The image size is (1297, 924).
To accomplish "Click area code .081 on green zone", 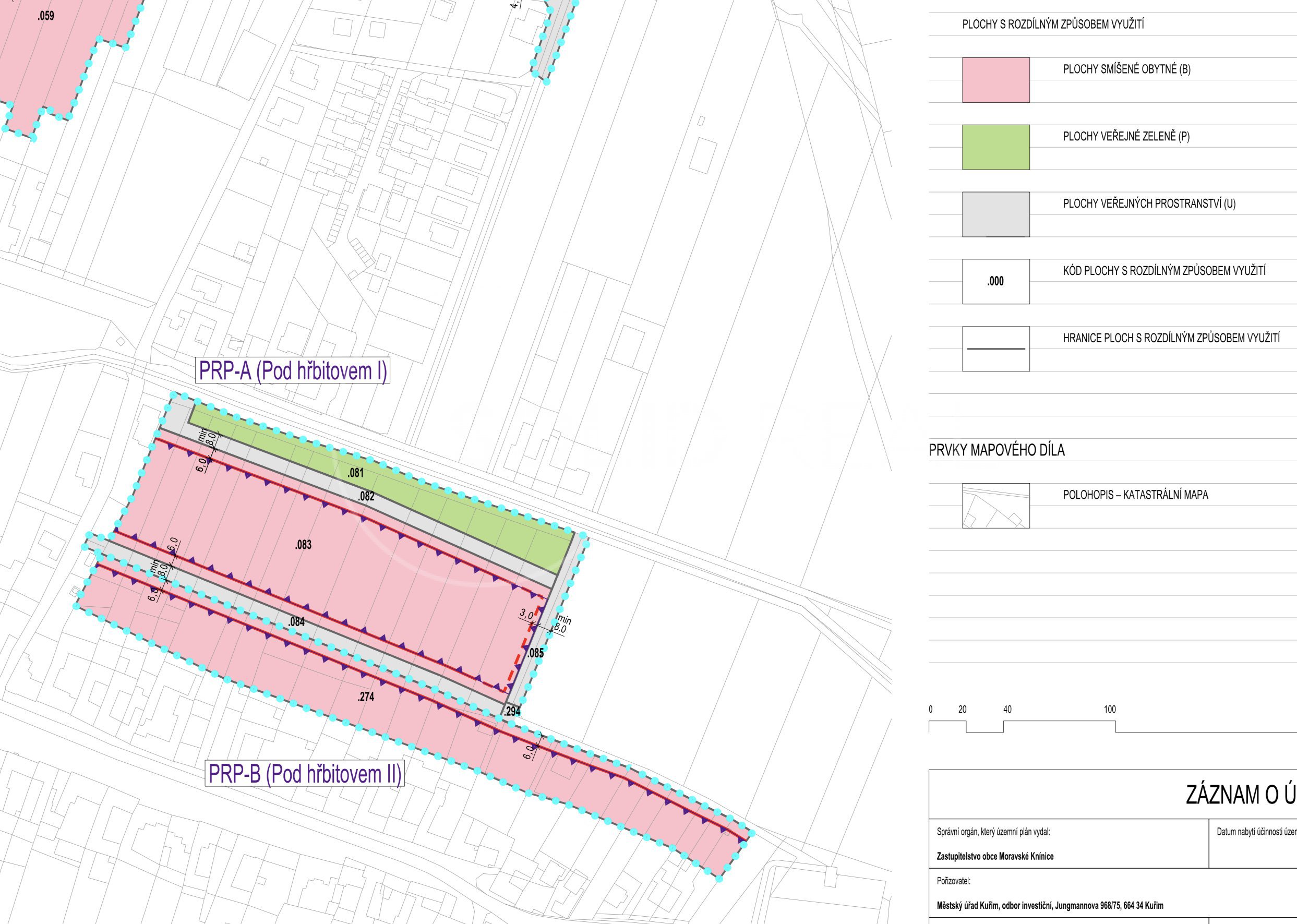I will (355, 472).
